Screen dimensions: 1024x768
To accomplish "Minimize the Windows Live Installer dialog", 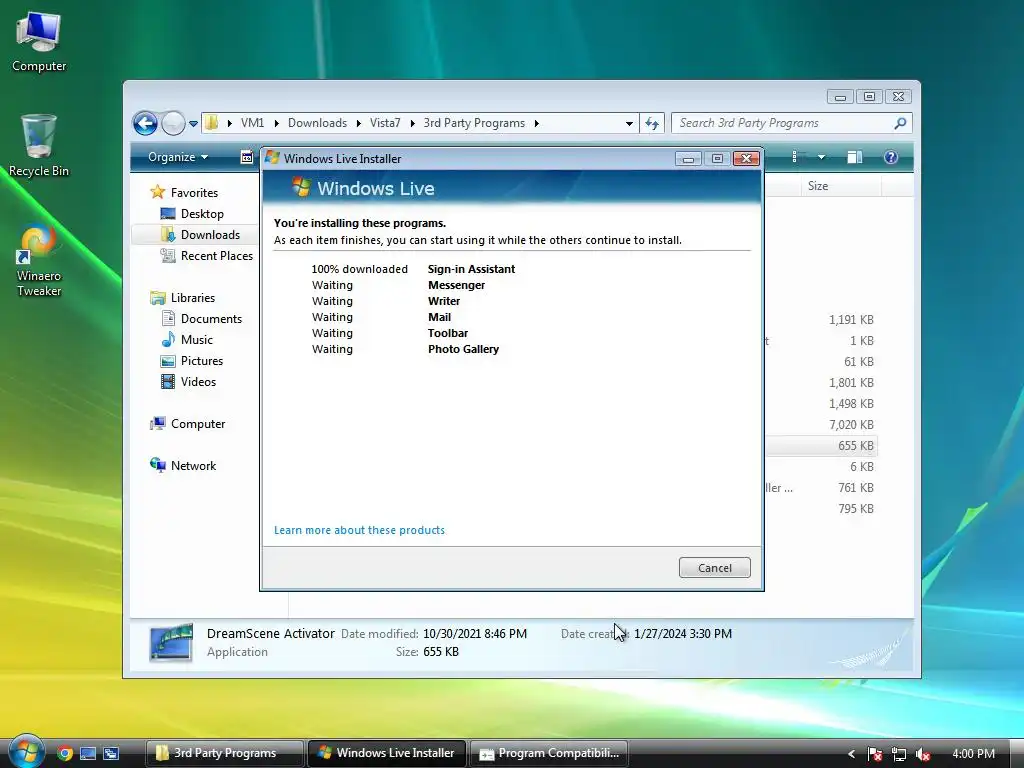I will (x=688, y=159).
